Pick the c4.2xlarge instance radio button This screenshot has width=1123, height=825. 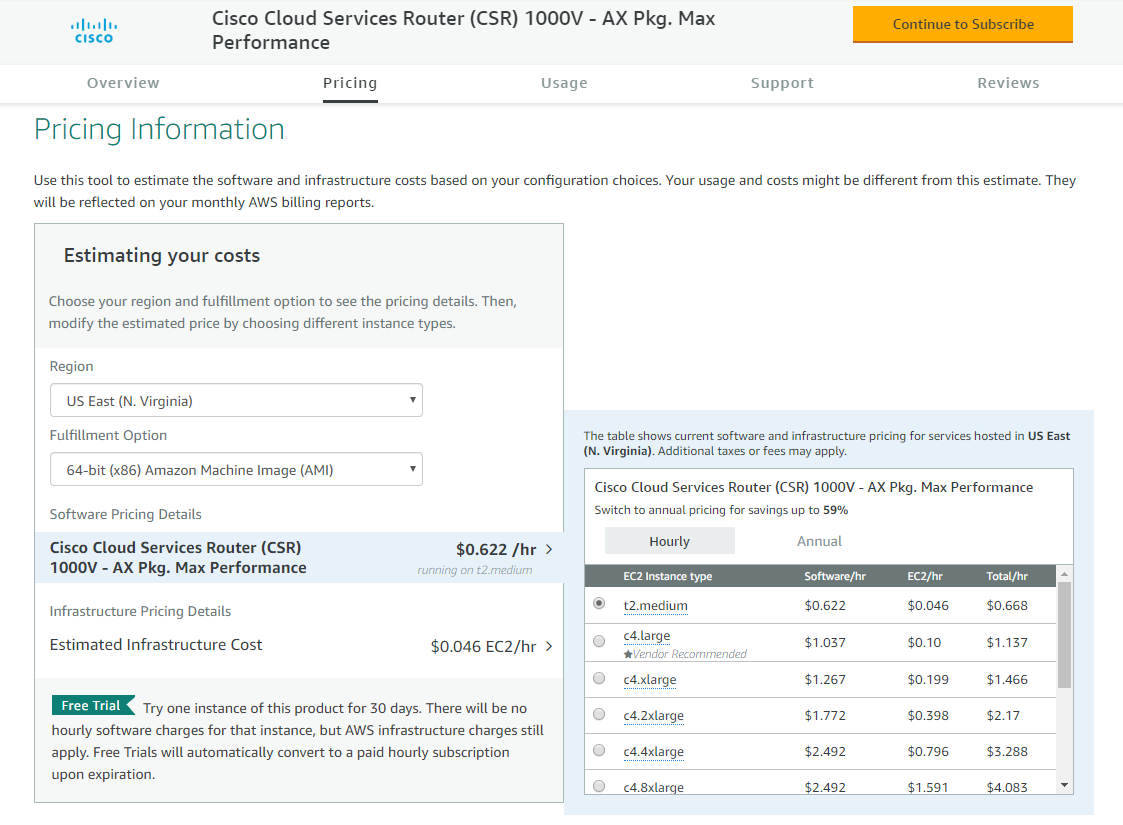599,714
